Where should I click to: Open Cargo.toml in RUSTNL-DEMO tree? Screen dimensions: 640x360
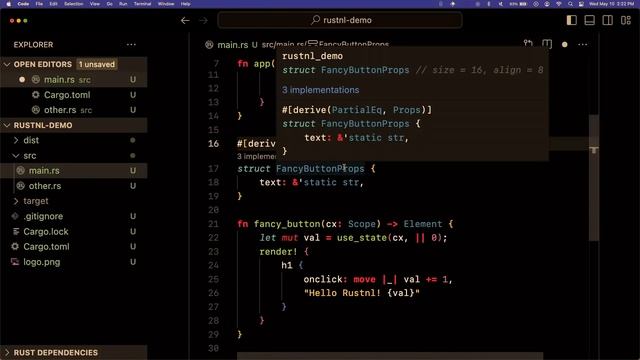click(73, 247)
